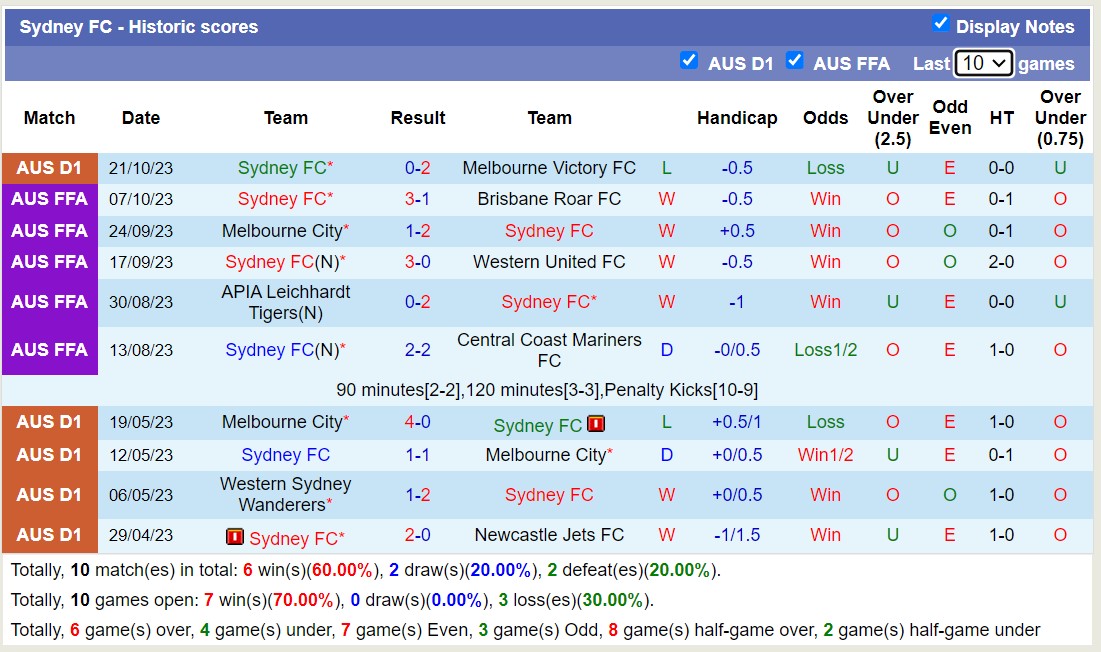Click the AUS FFA badge on the 07/10/23 row

[x=49, y=199]
